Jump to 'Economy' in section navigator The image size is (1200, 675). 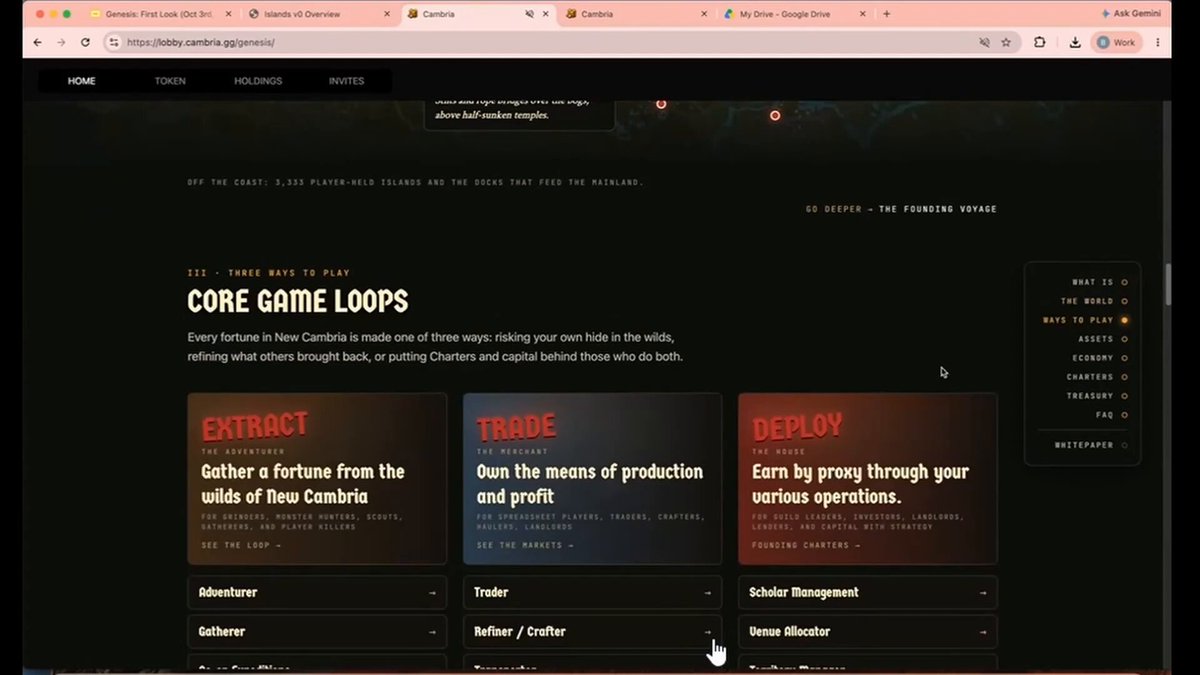[x=1099, y=358]
